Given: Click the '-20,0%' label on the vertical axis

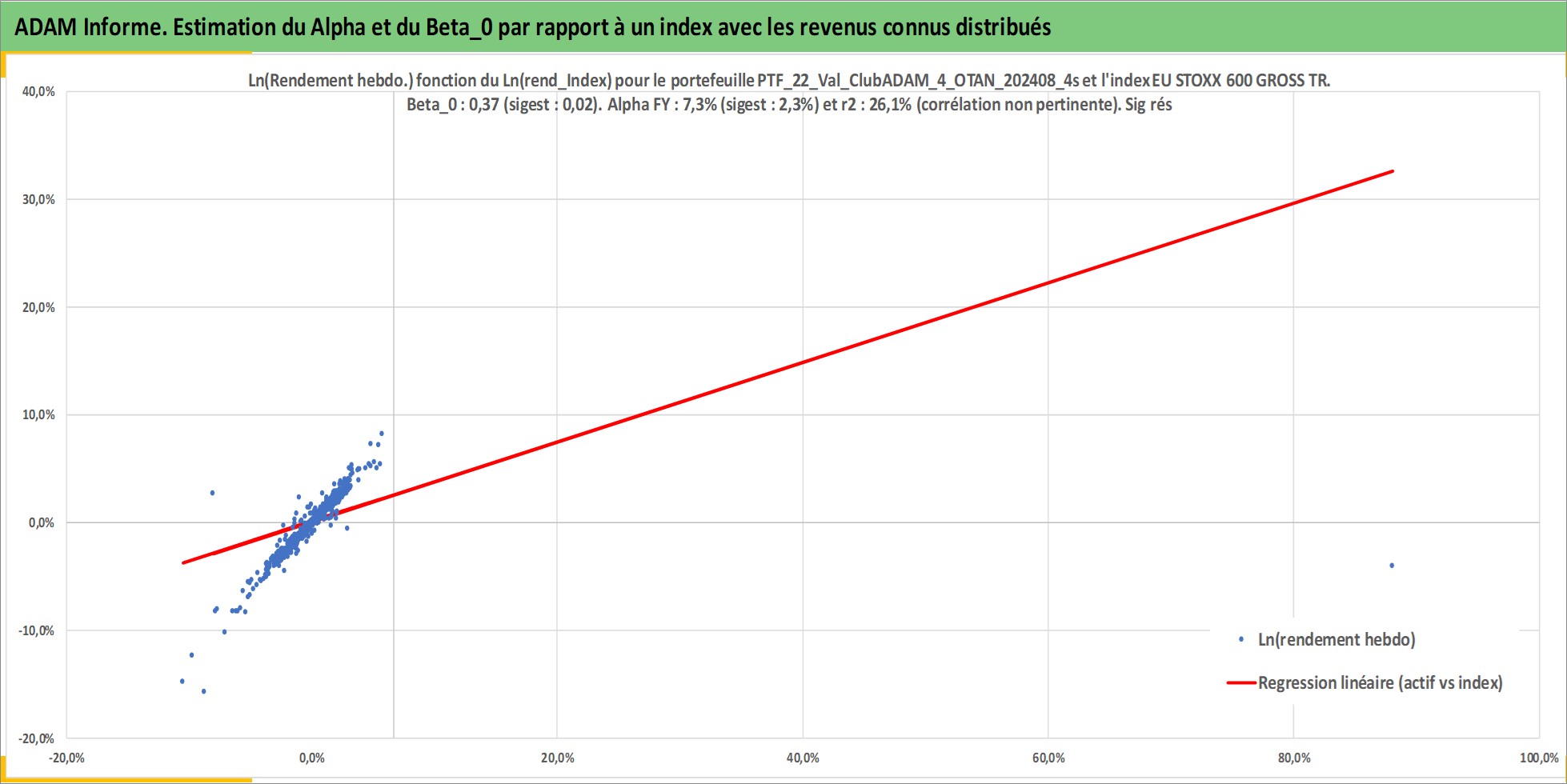Looking at the screenshot, I should click(37, 739).
